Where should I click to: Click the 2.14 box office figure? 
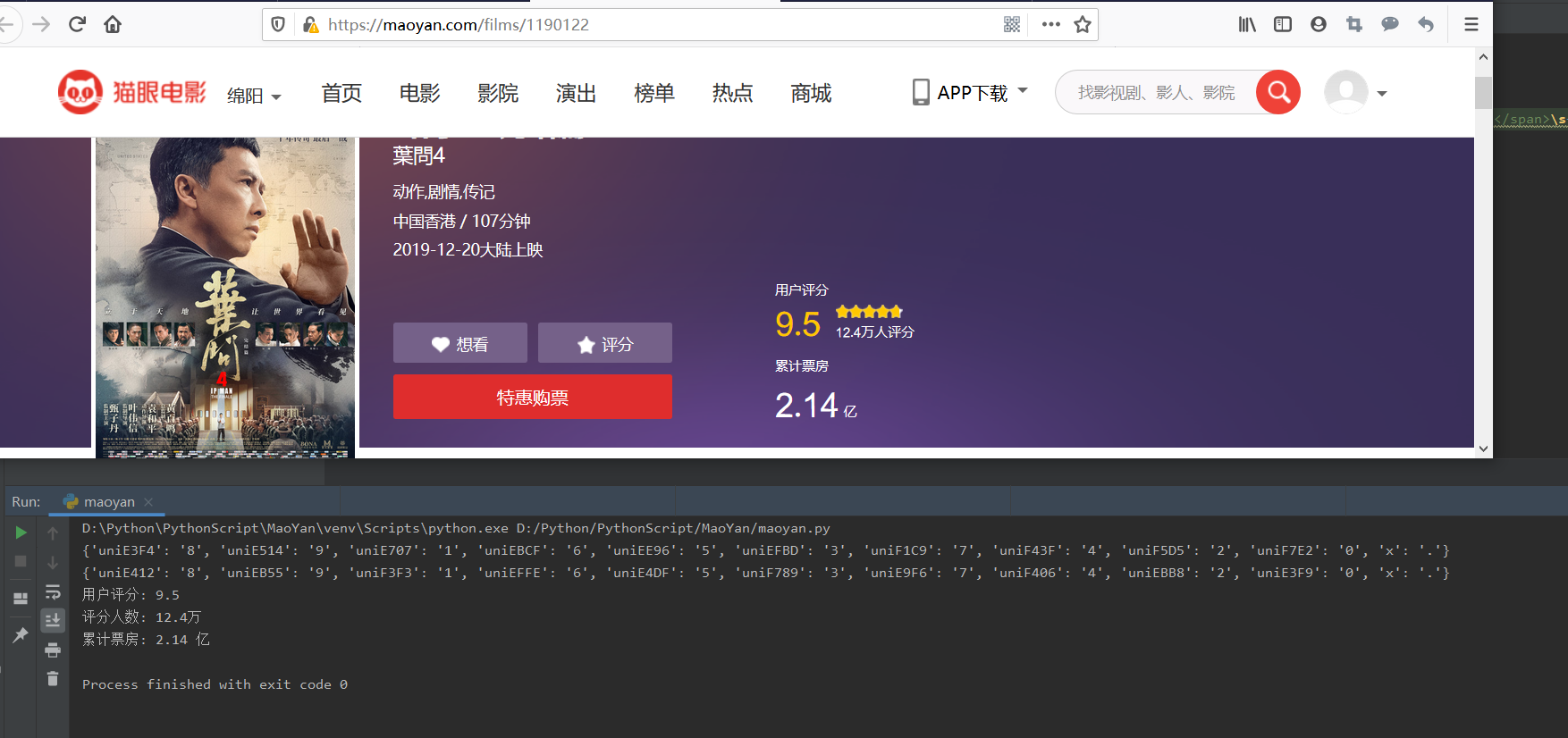pos(806,406)
